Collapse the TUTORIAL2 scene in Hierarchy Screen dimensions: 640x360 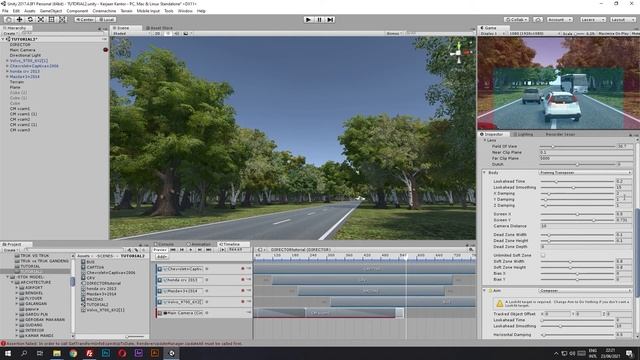pos(3,39)
